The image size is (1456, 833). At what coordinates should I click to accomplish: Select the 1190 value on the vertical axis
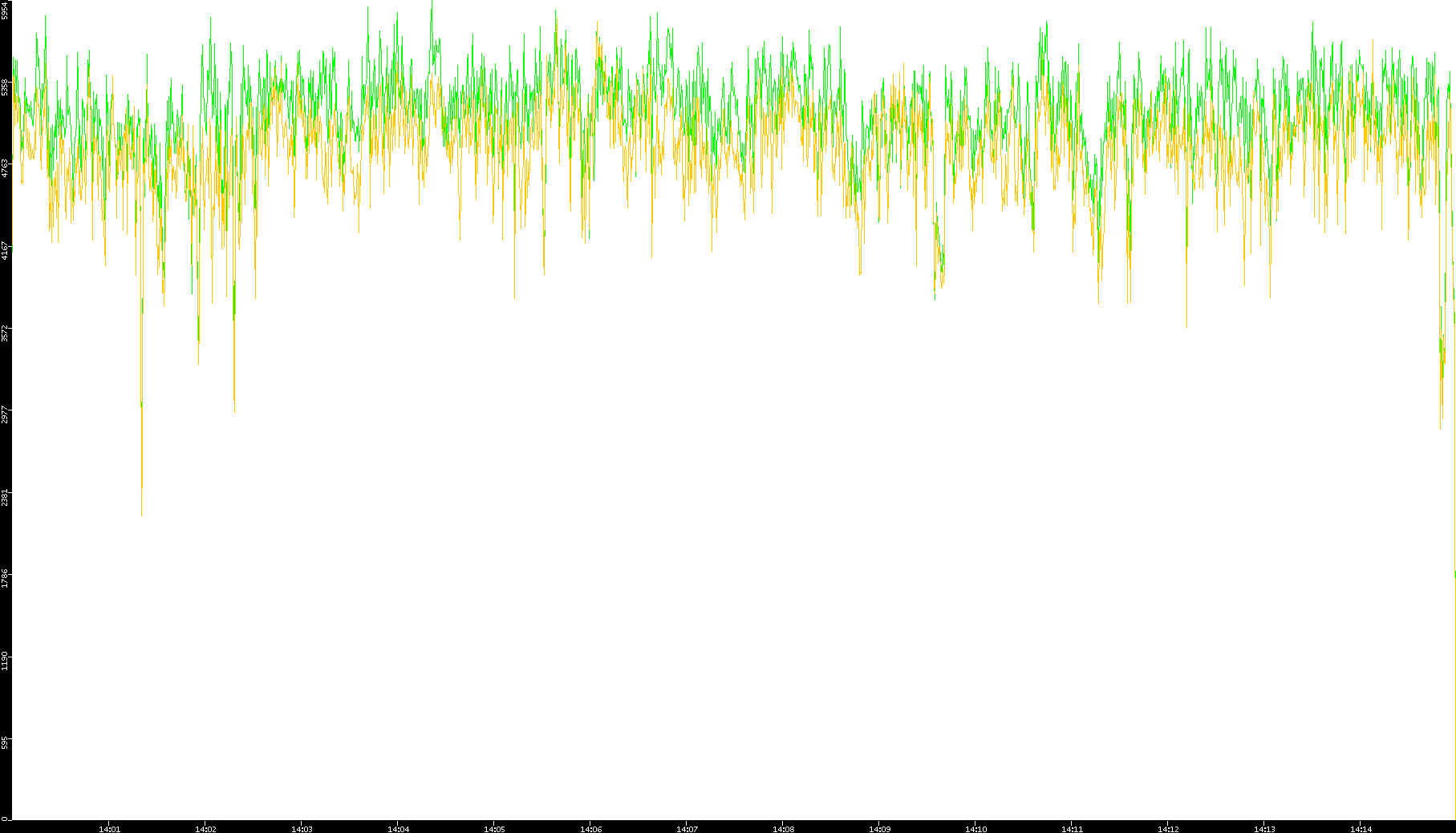click(x=6, y=661)
